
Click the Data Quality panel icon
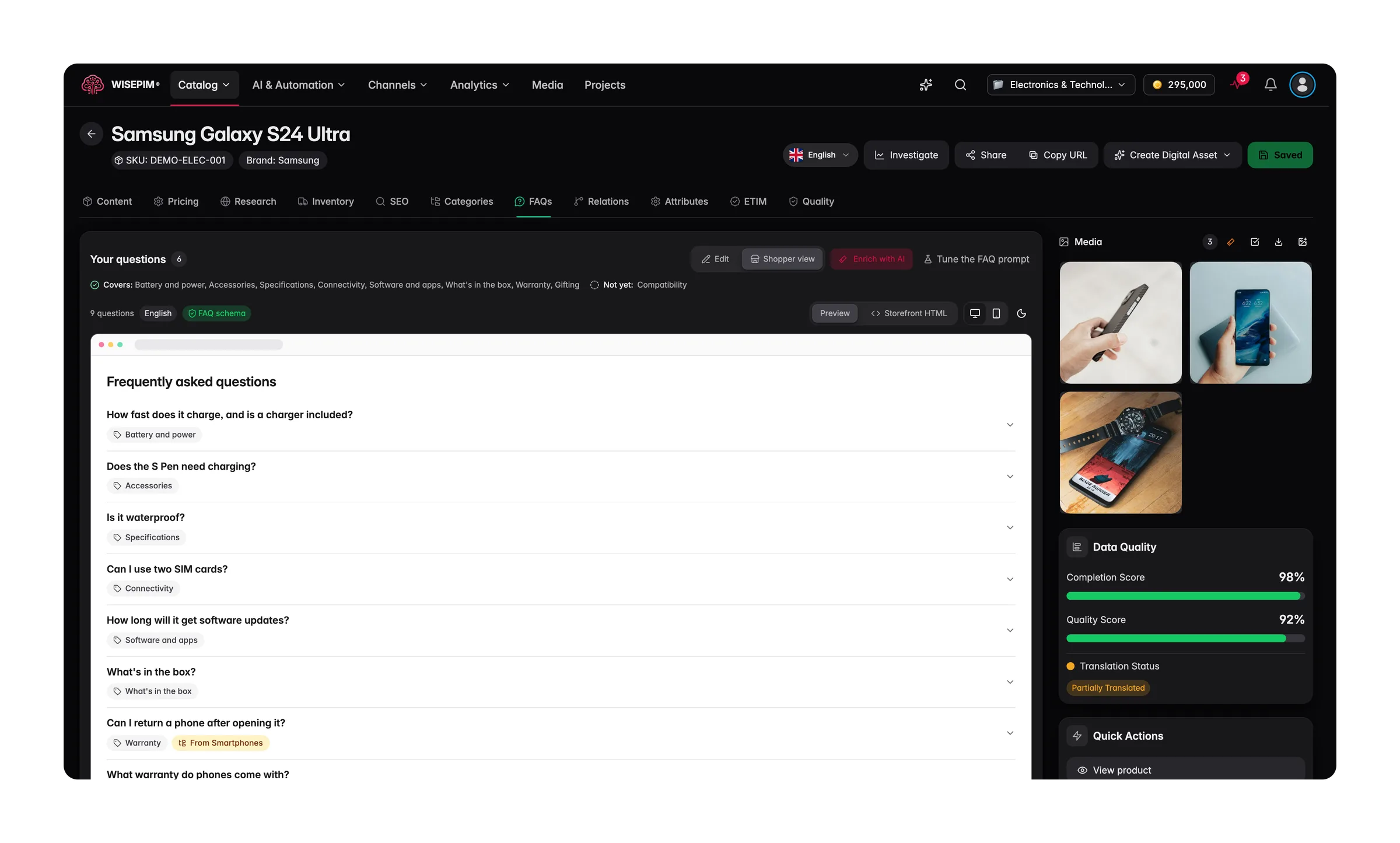[x=1077, y=547]
